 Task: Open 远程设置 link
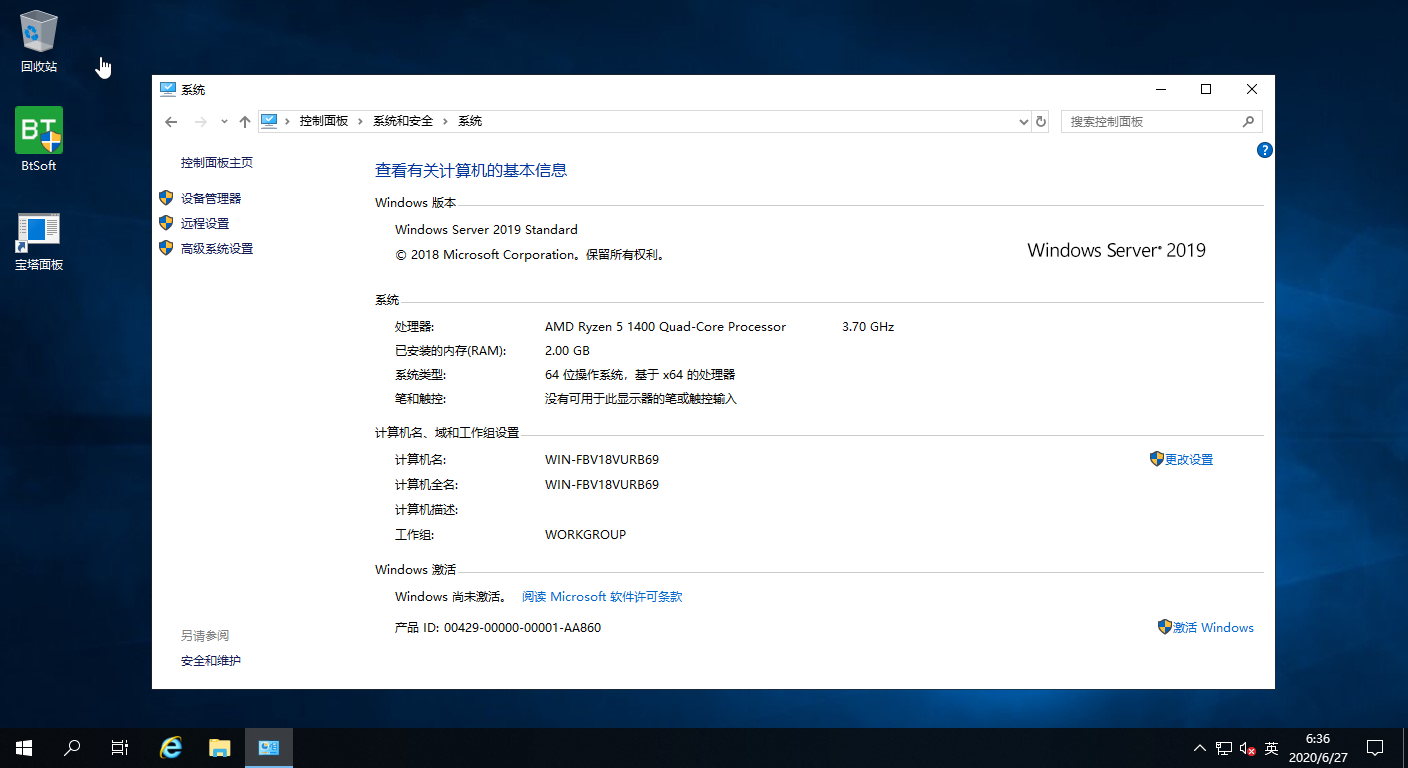[205, 223]
